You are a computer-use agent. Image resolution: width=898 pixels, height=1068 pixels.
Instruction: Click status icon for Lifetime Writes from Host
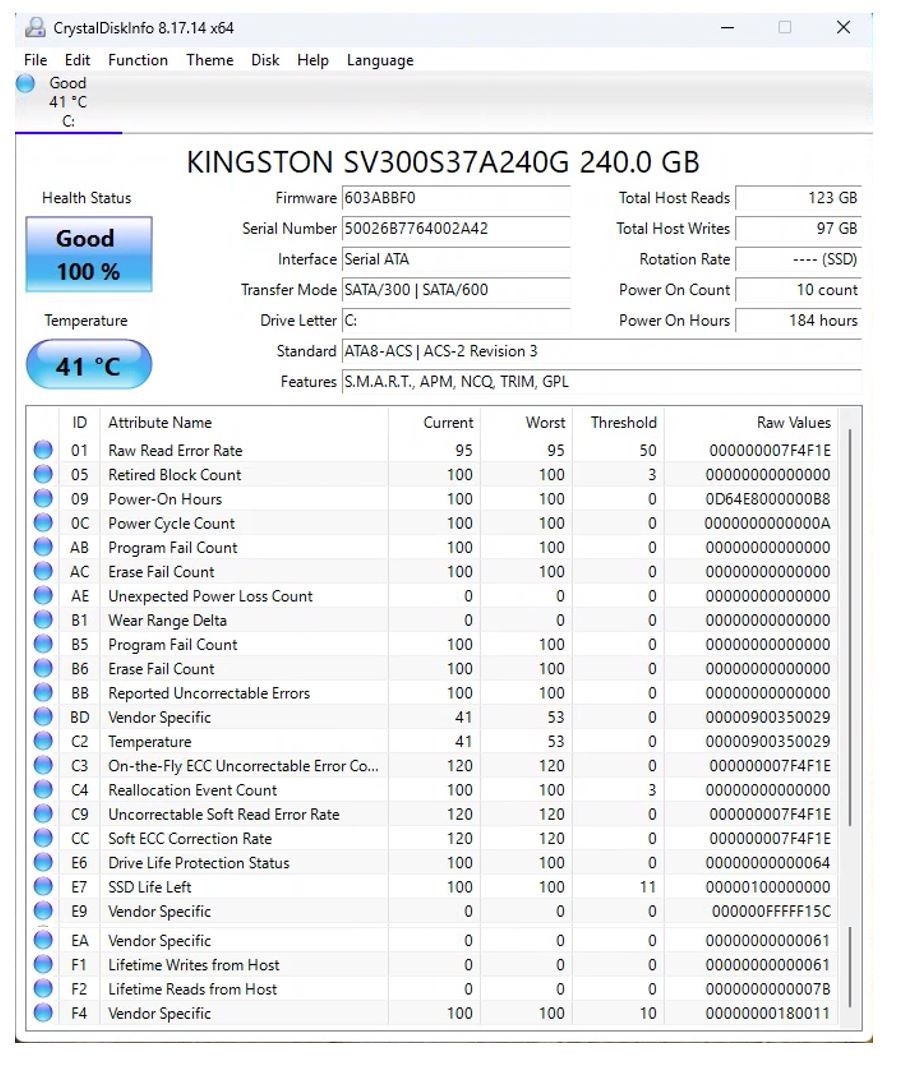pyautogui.click(x=43, y=964)
